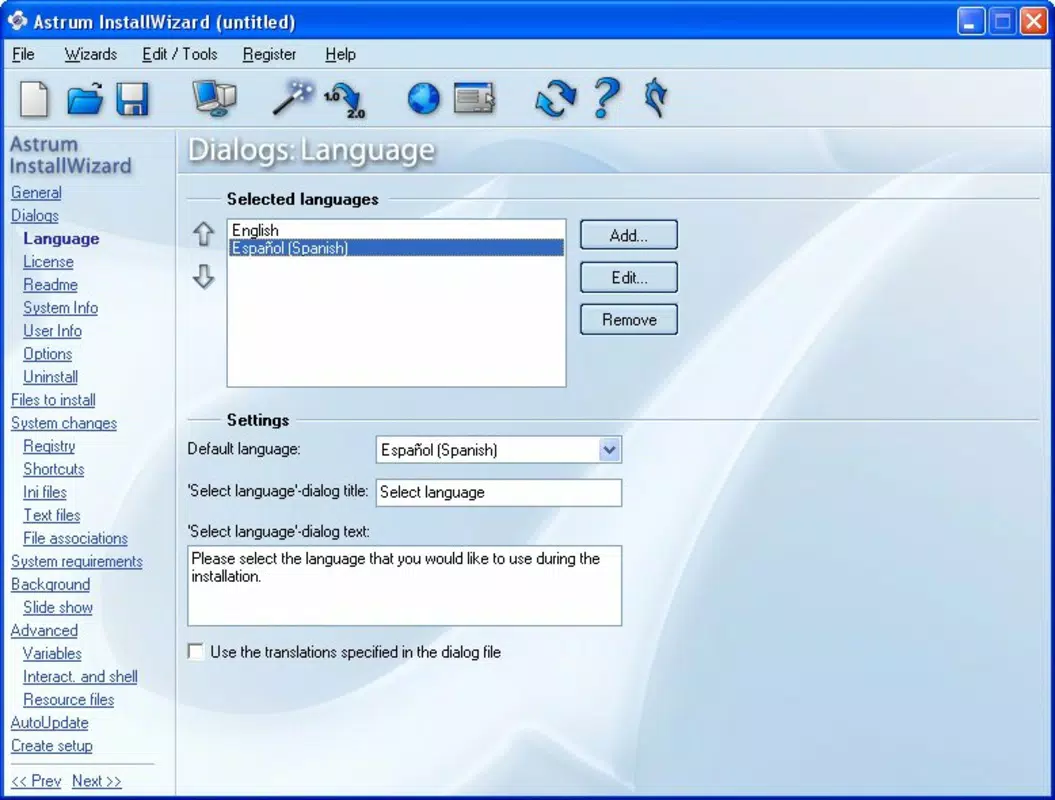Open the License dialog page
1055x800 pixels.
point(48,262)
